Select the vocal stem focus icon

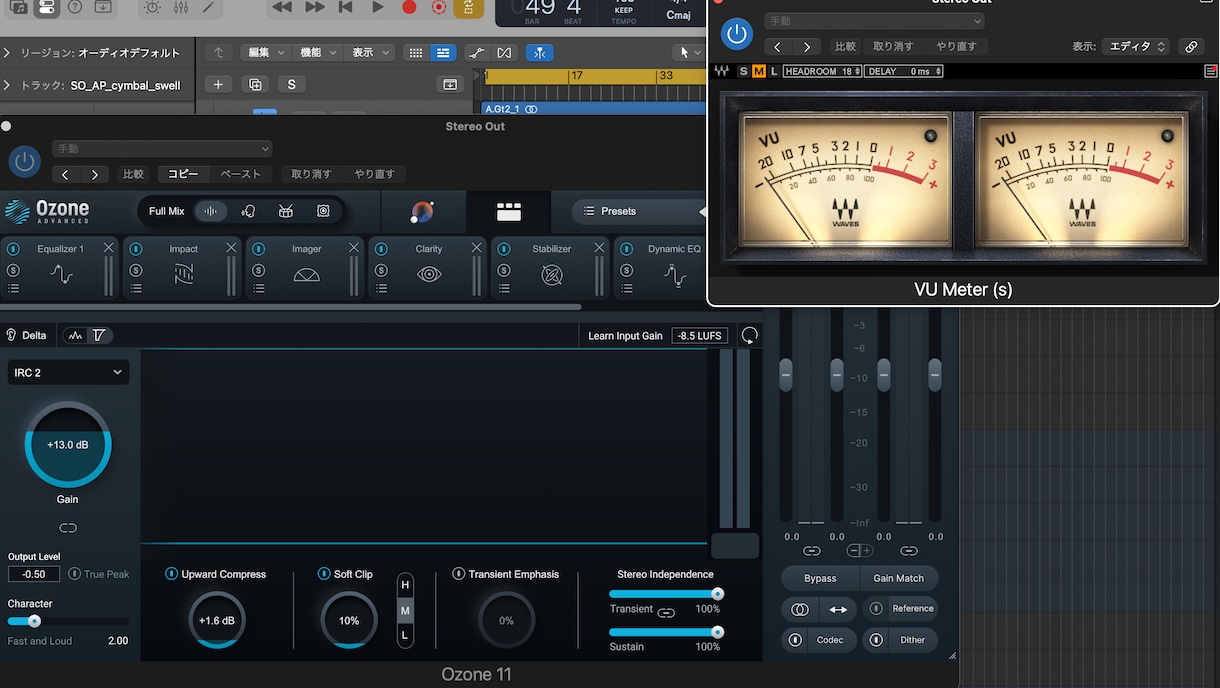[249, 211]
